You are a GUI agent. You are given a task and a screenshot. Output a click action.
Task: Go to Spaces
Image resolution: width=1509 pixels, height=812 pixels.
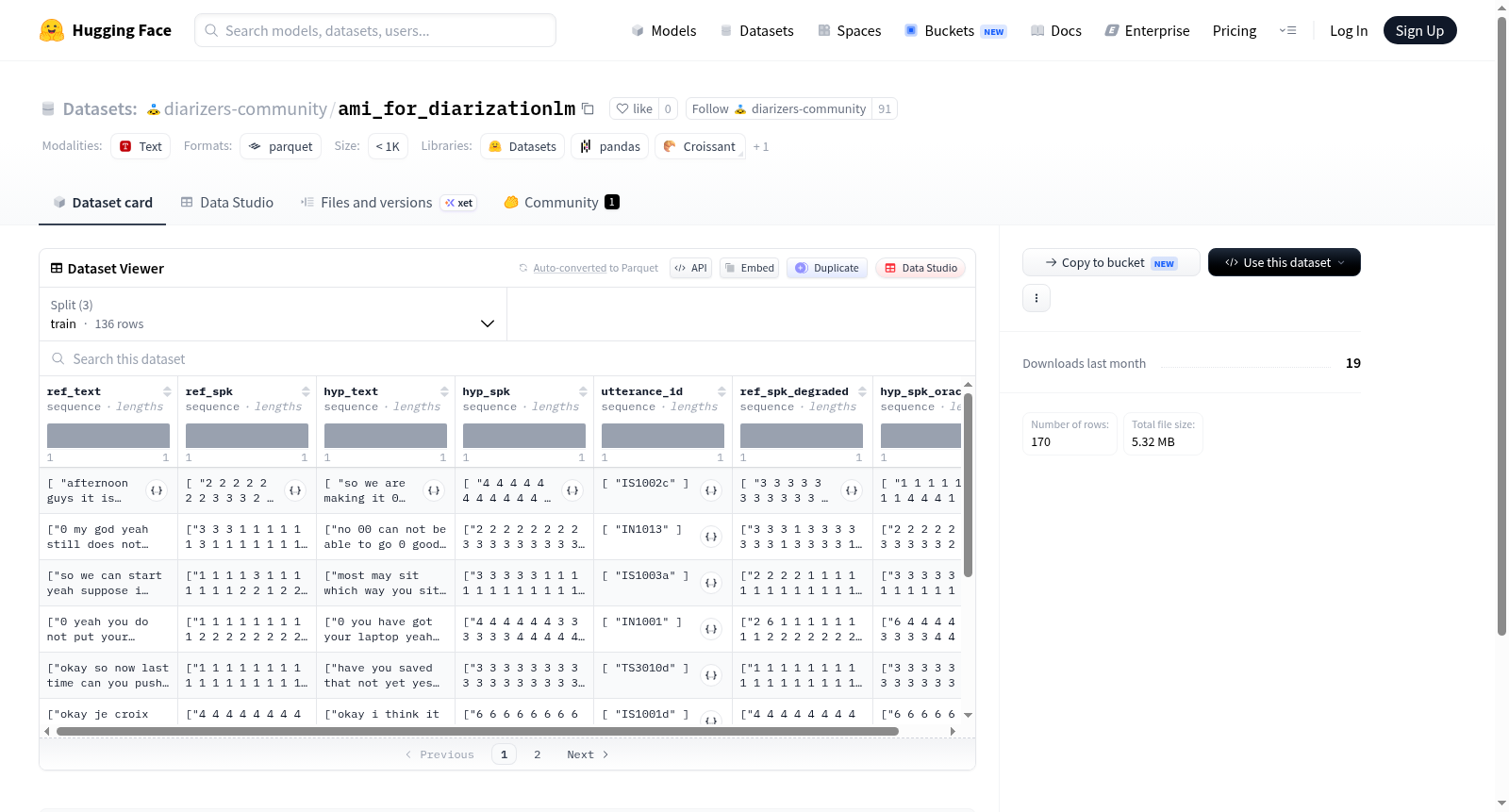(850, 30)
